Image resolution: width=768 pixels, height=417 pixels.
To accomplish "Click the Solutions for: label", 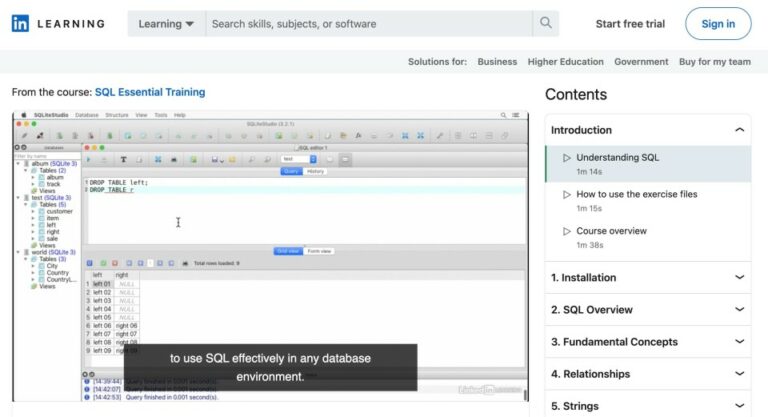I will (437, 62).
